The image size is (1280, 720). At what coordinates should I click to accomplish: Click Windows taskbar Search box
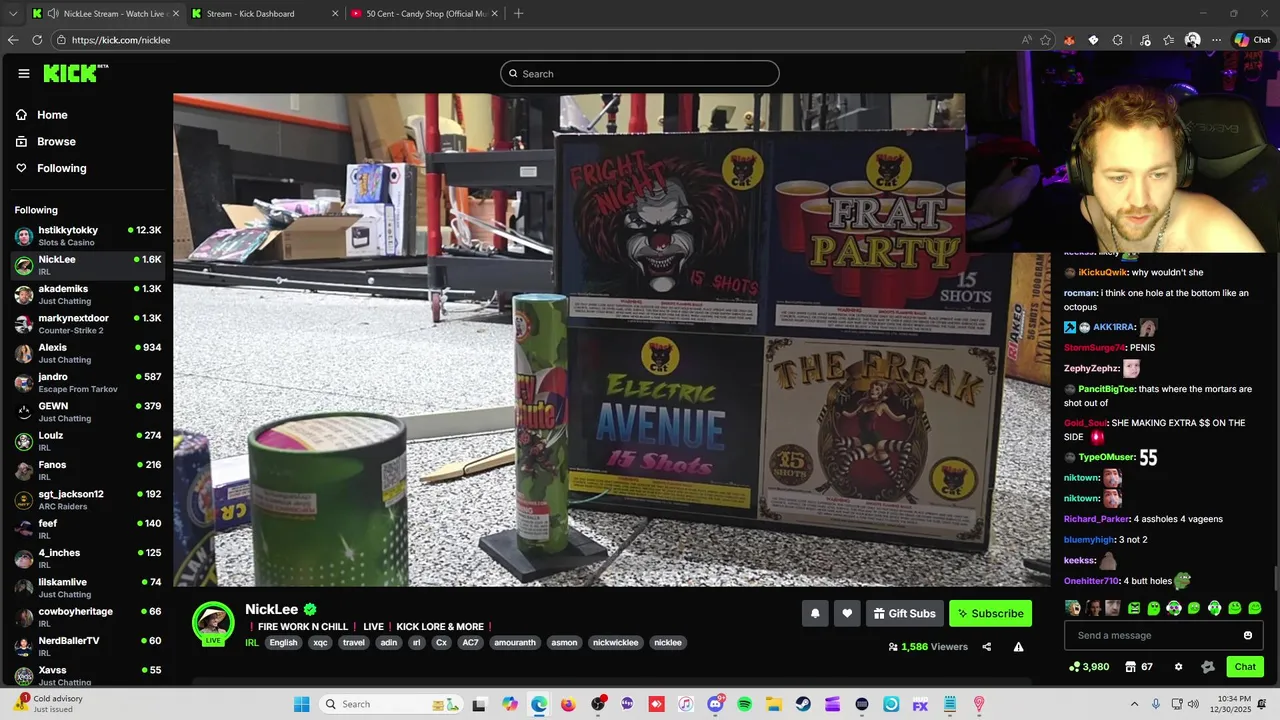(x=390, y=704)
